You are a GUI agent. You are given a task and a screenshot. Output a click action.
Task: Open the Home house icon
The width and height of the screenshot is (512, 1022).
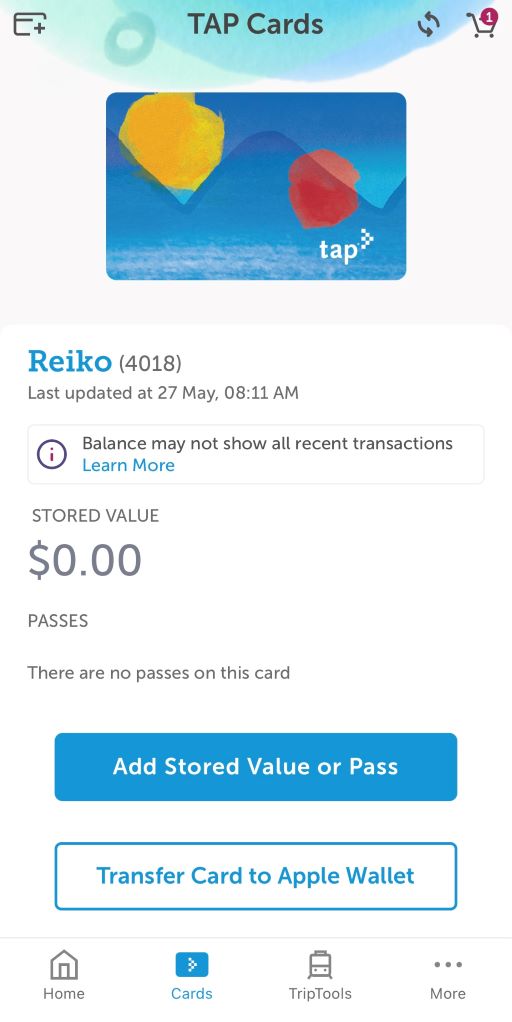[x=64, y=965]
